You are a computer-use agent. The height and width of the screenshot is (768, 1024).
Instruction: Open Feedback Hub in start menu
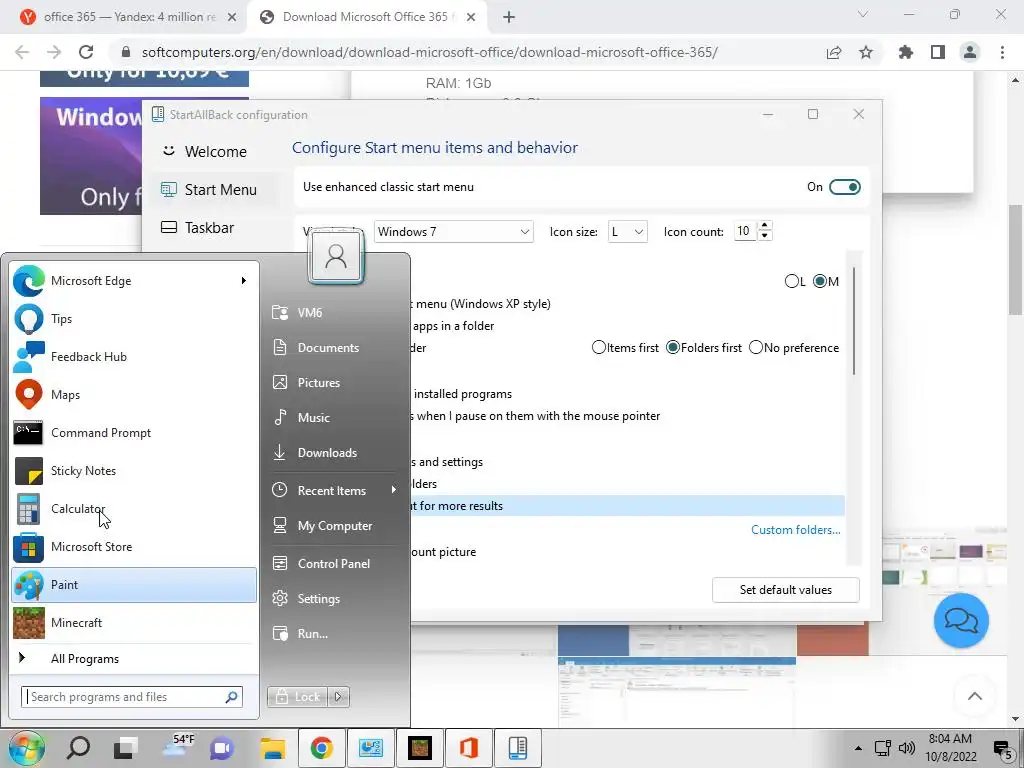click(x=134, y=357)
